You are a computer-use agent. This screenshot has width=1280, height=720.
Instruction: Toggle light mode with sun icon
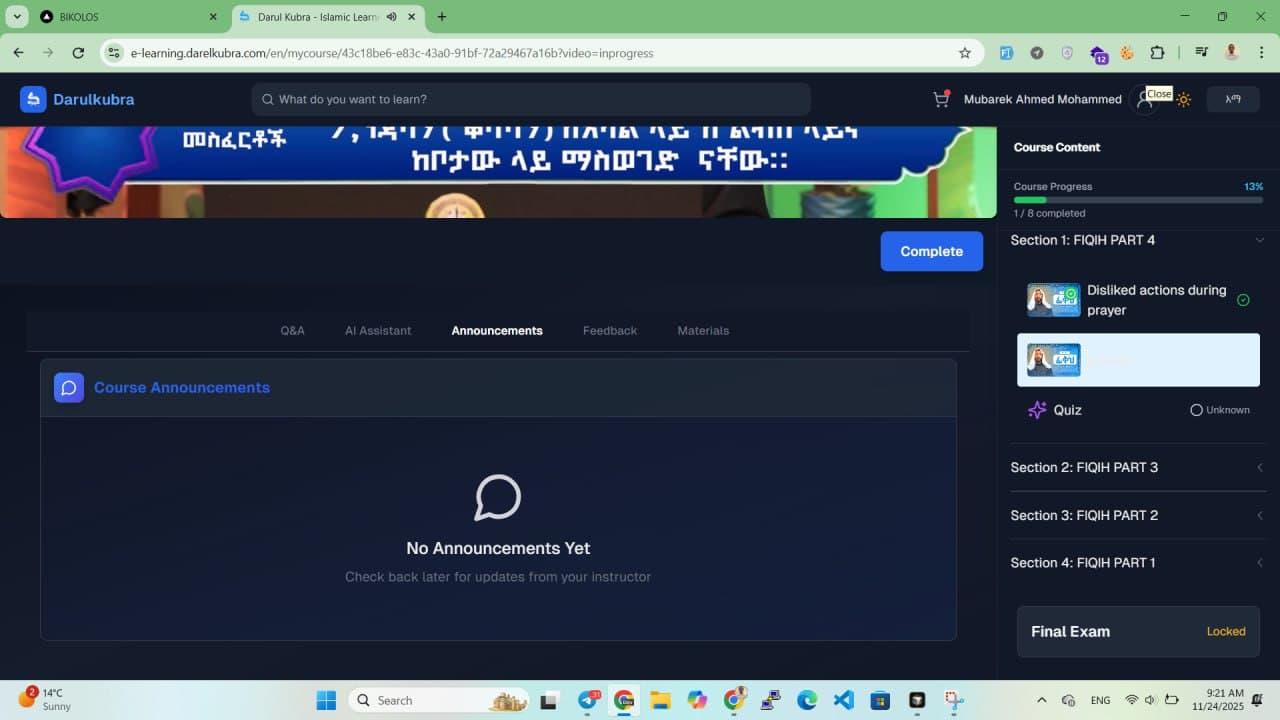point(1184,100)
